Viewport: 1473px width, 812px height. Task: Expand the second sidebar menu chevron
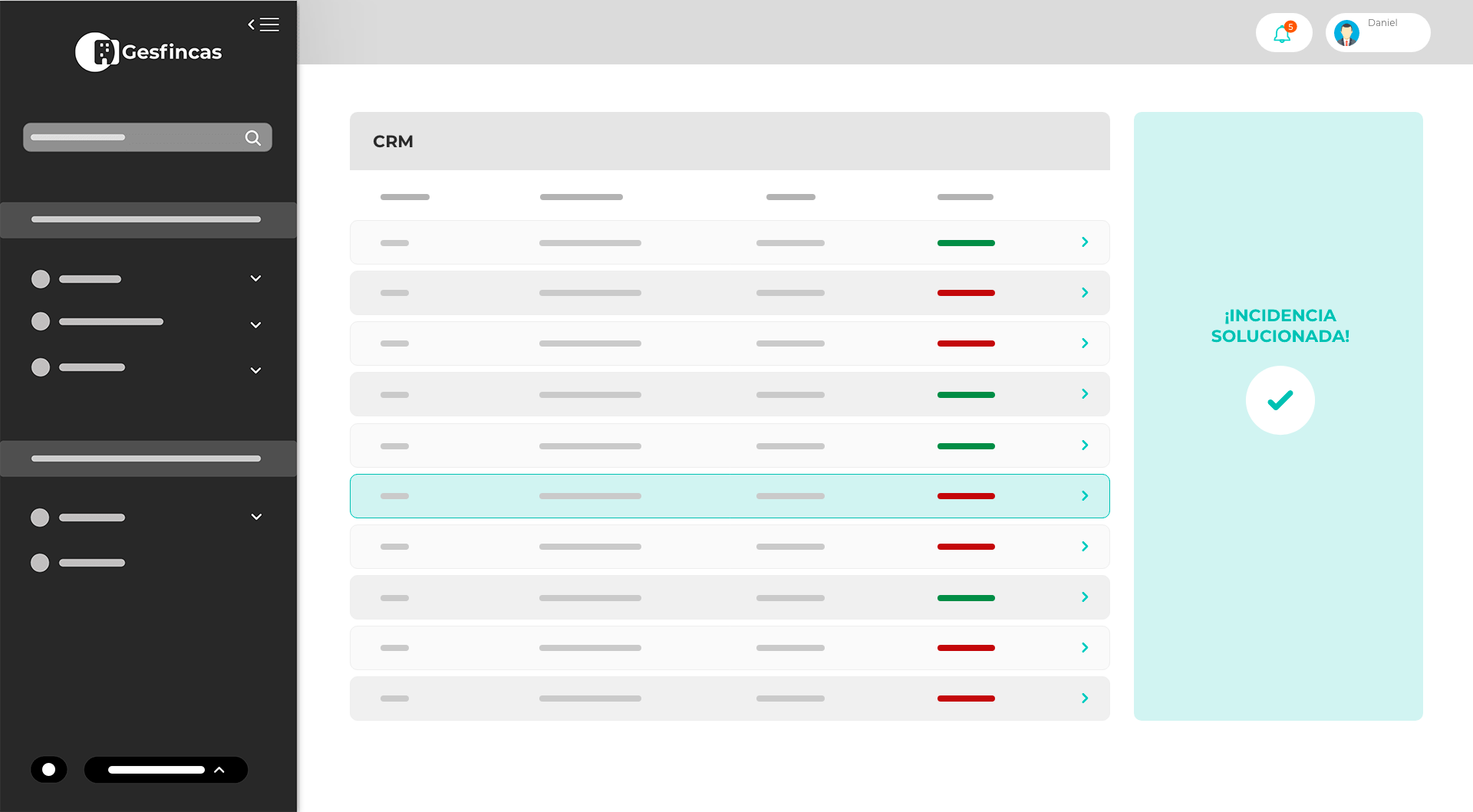pos(255,325)
